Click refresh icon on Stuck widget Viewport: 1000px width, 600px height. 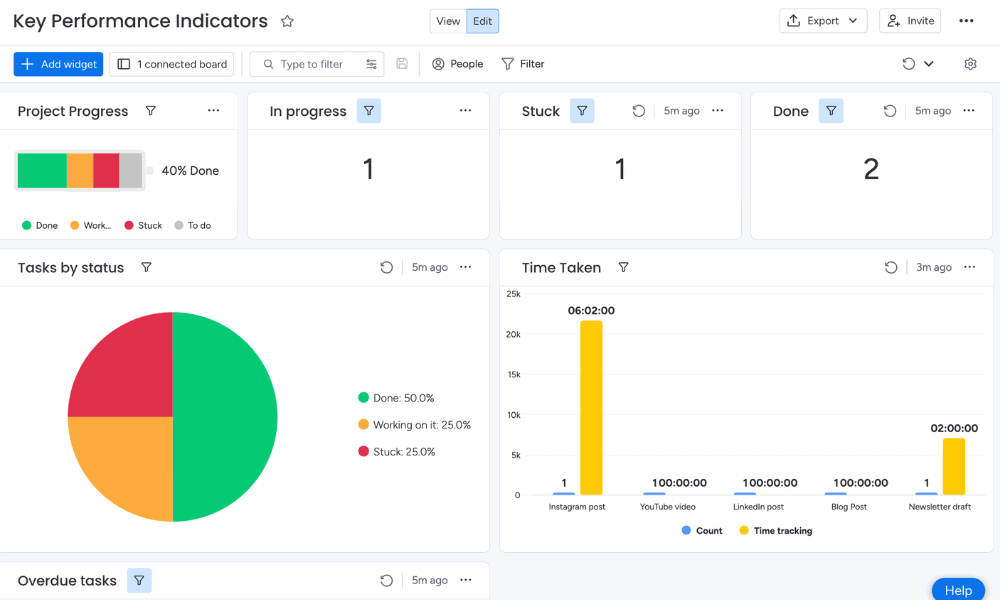pyautogui.click(x=639, y=111)
